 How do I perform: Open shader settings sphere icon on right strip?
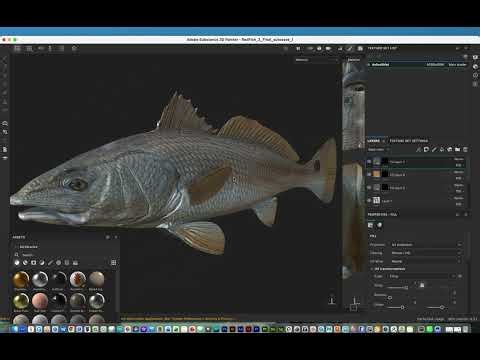pos(475,67)
